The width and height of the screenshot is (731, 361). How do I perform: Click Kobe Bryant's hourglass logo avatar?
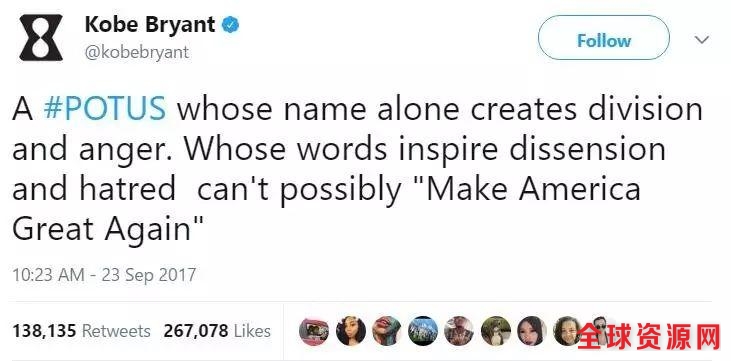coord(41,37)
